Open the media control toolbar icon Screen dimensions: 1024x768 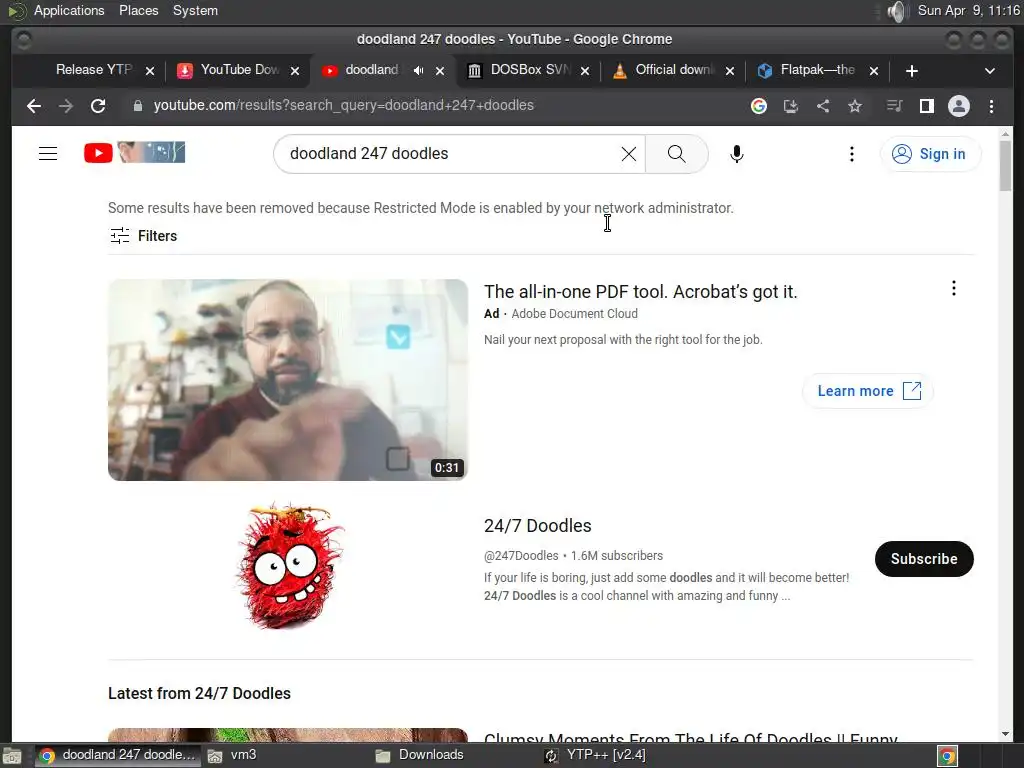click(x=894, y=106)
